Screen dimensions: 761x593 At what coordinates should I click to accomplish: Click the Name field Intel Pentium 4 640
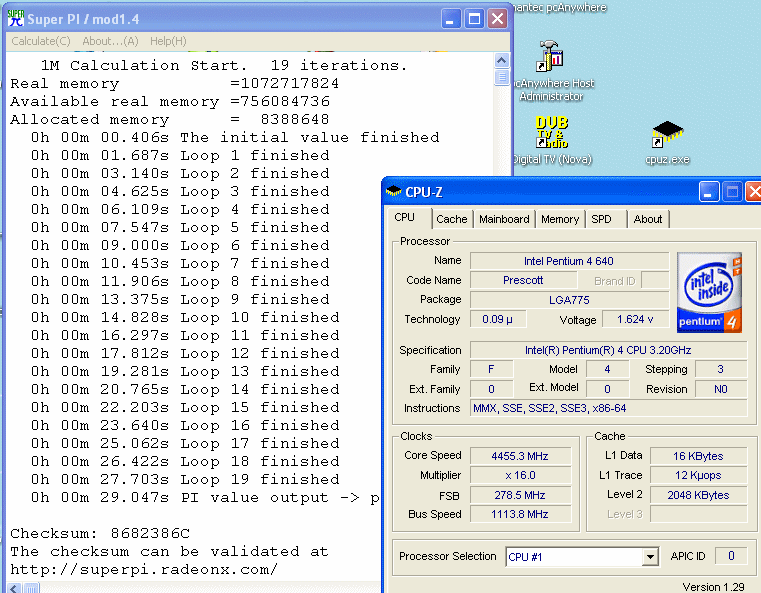[569, 261]
